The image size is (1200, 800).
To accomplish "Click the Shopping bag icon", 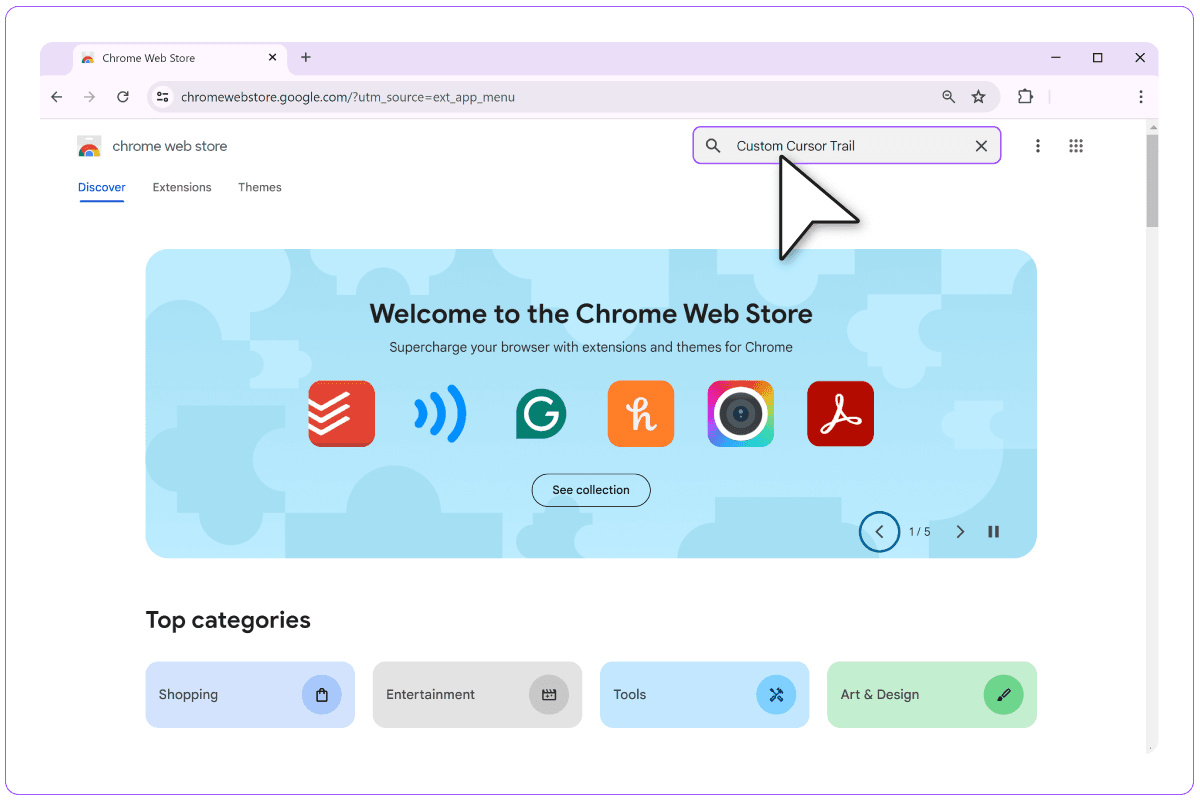I will [322, 694].
